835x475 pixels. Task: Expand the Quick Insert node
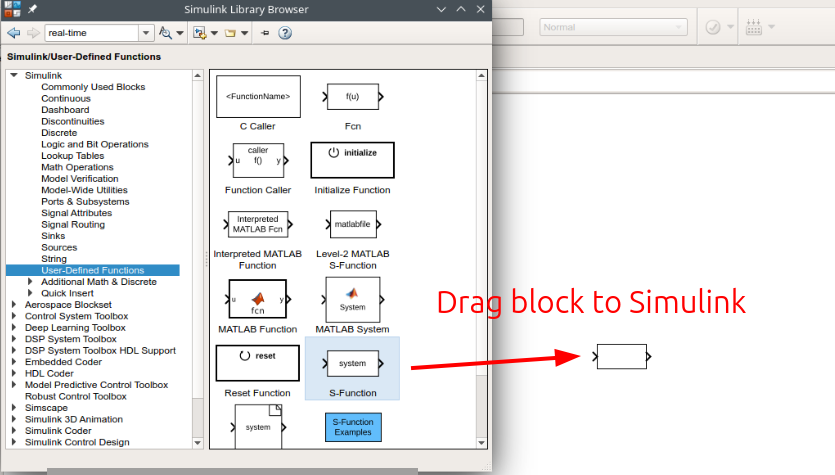[30, 293]
